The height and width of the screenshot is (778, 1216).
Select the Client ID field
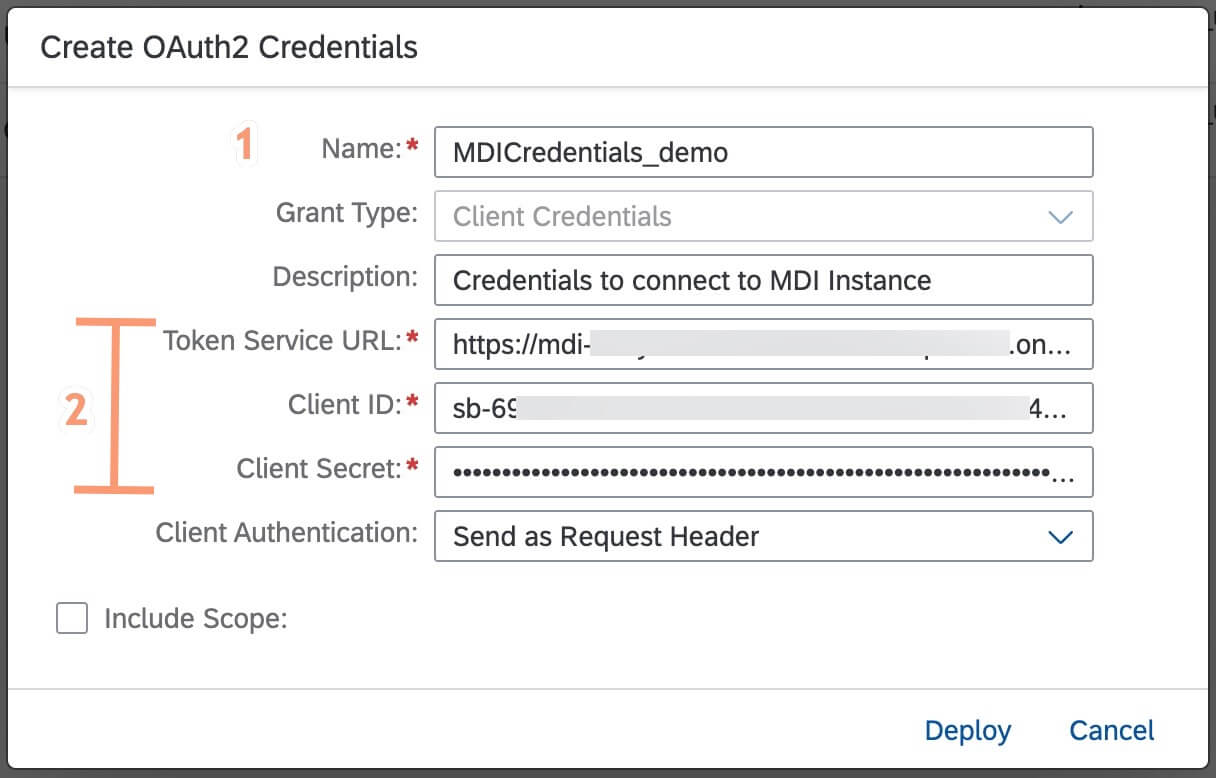(763, 408)
